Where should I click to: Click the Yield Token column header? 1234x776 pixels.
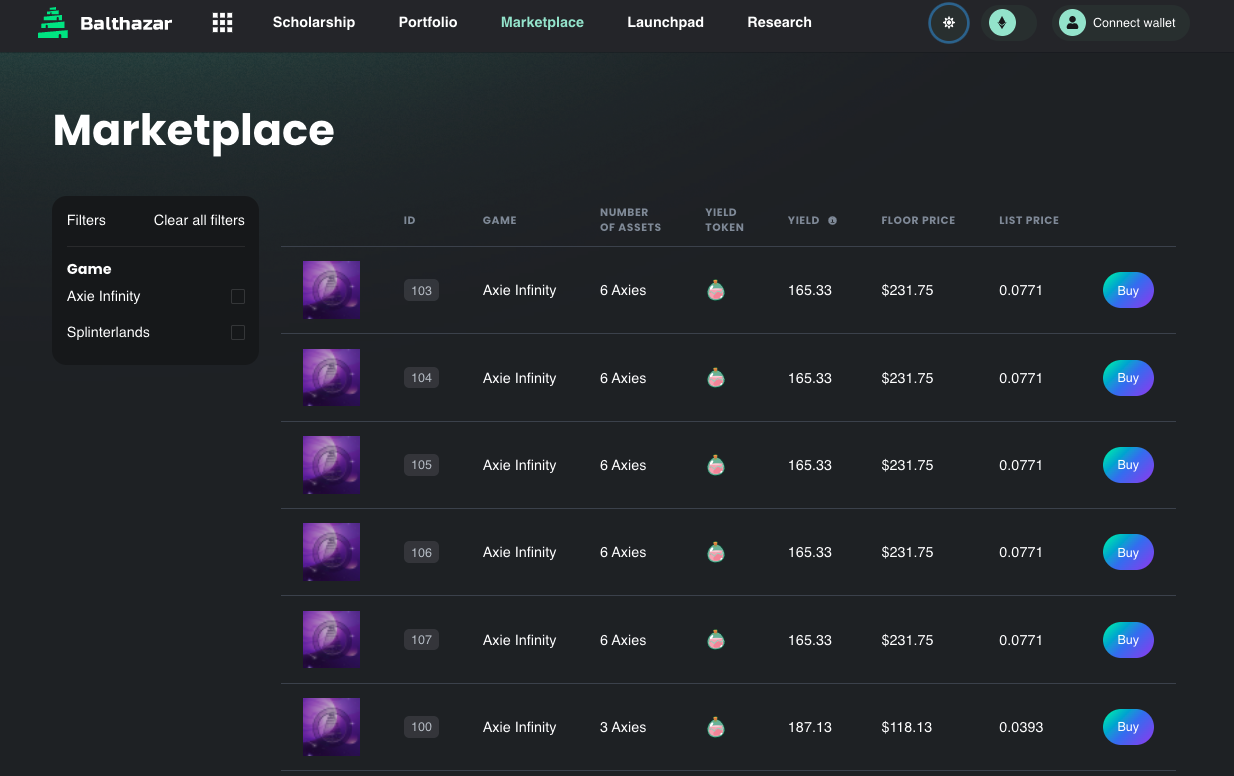pyautogui.click(x=725, y=220)
